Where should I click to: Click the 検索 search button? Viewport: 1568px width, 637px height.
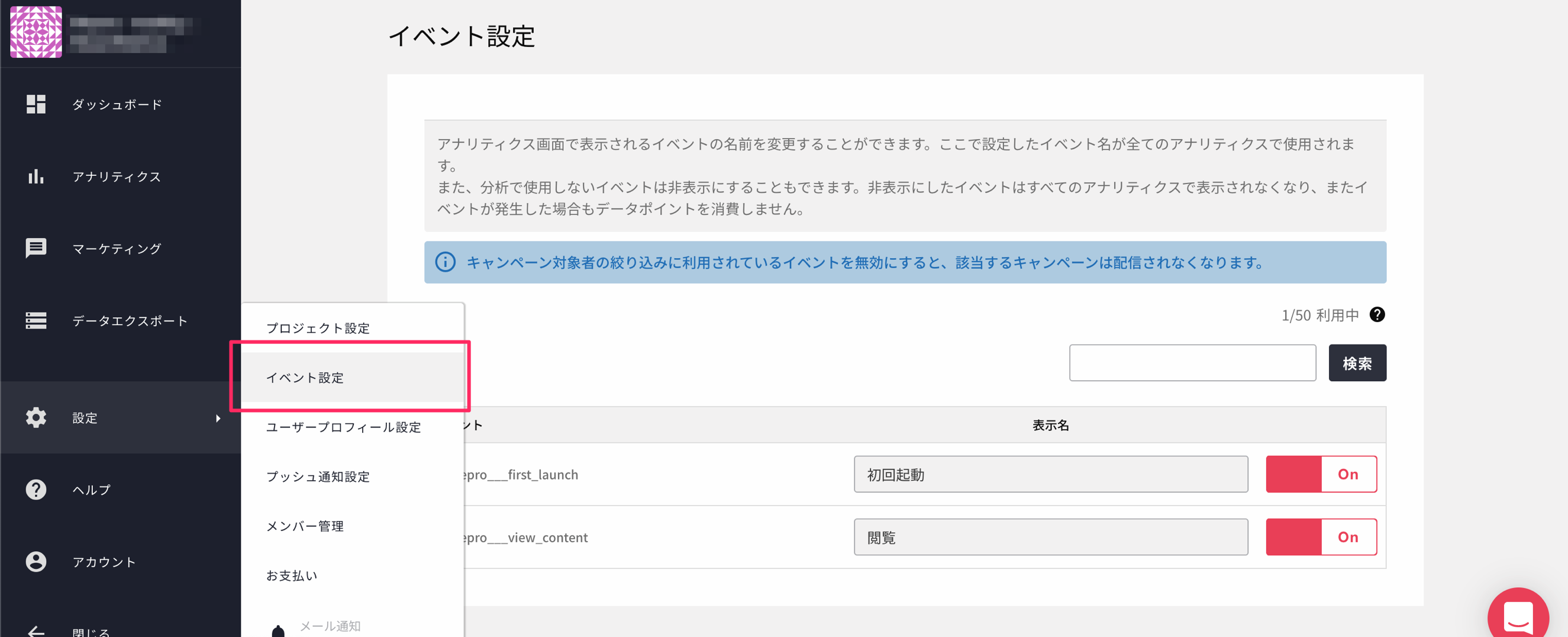tap(1357, 362)
